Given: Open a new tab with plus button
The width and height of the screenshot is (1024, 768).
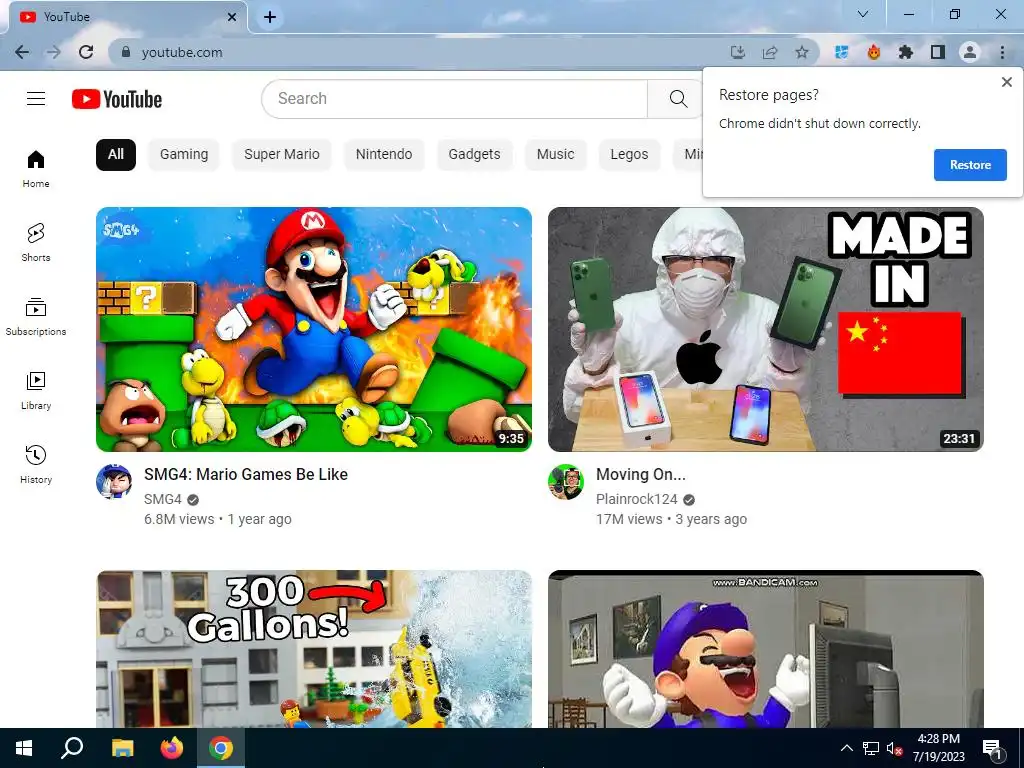Looking at the screenshot, I should [x=270, y=17].
